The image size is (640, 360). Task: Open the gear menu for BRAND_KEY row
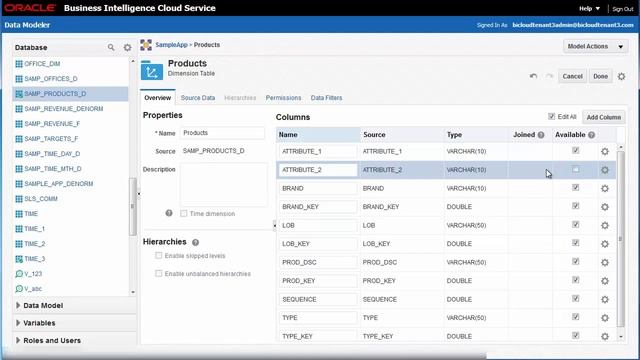(x=605, y=207)
